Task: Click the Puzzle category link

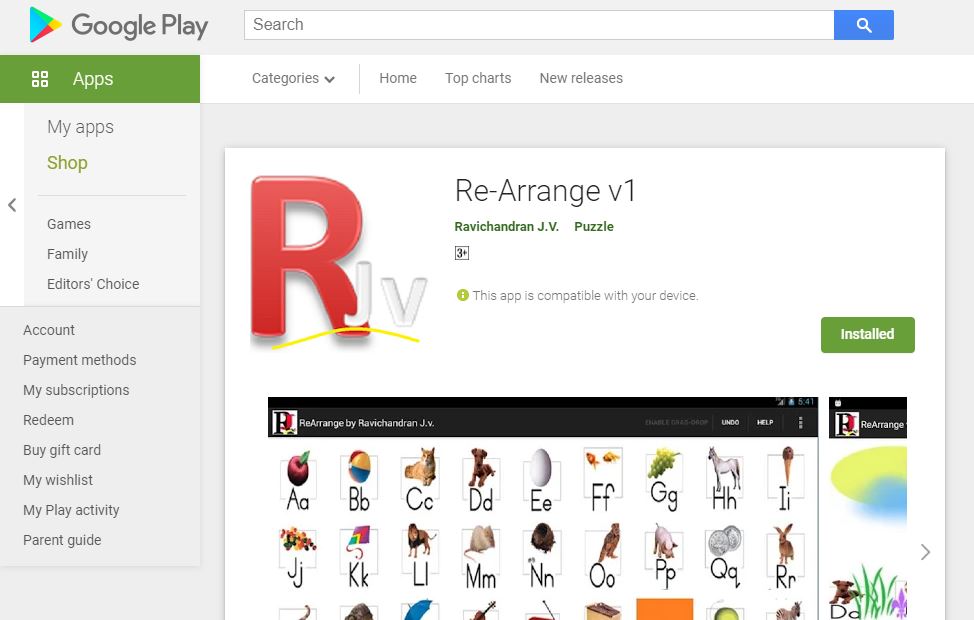Action: 594,227
